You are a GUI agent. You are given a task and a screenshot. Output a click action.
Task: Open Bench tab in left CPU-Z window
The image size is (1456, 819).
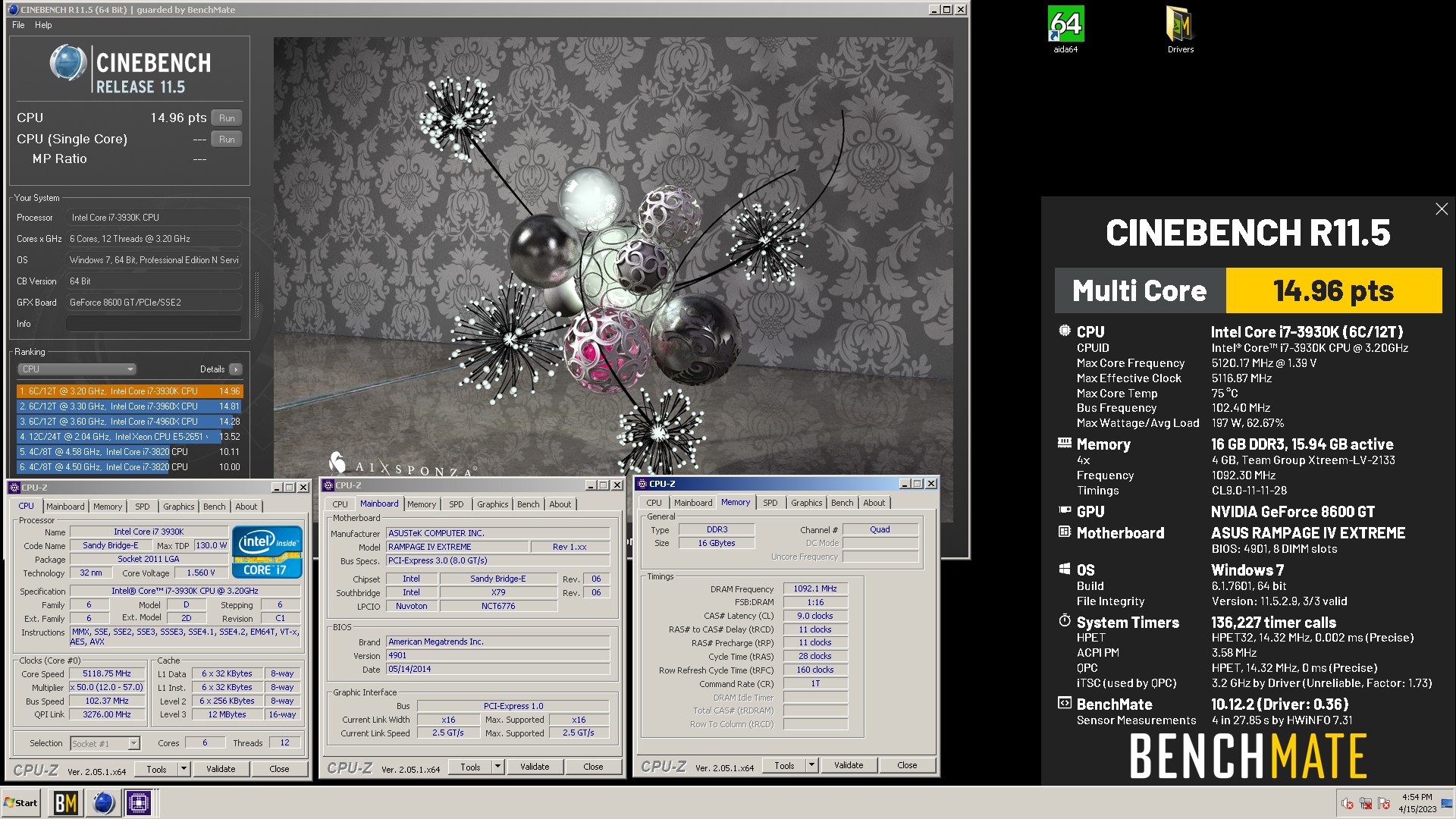point(215,507)
